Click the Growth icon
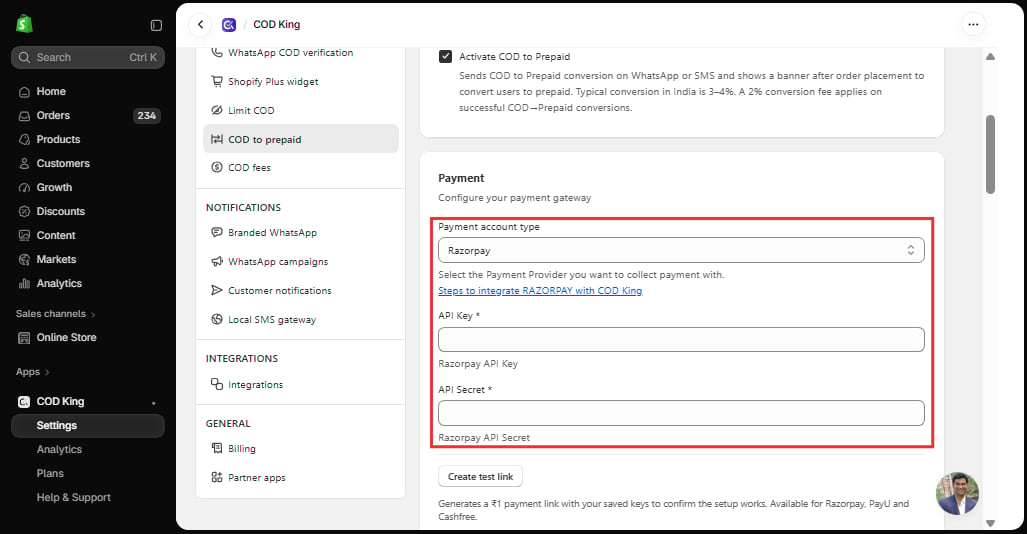Viewport: 1027px width, 534px height. tap(24, 188)
